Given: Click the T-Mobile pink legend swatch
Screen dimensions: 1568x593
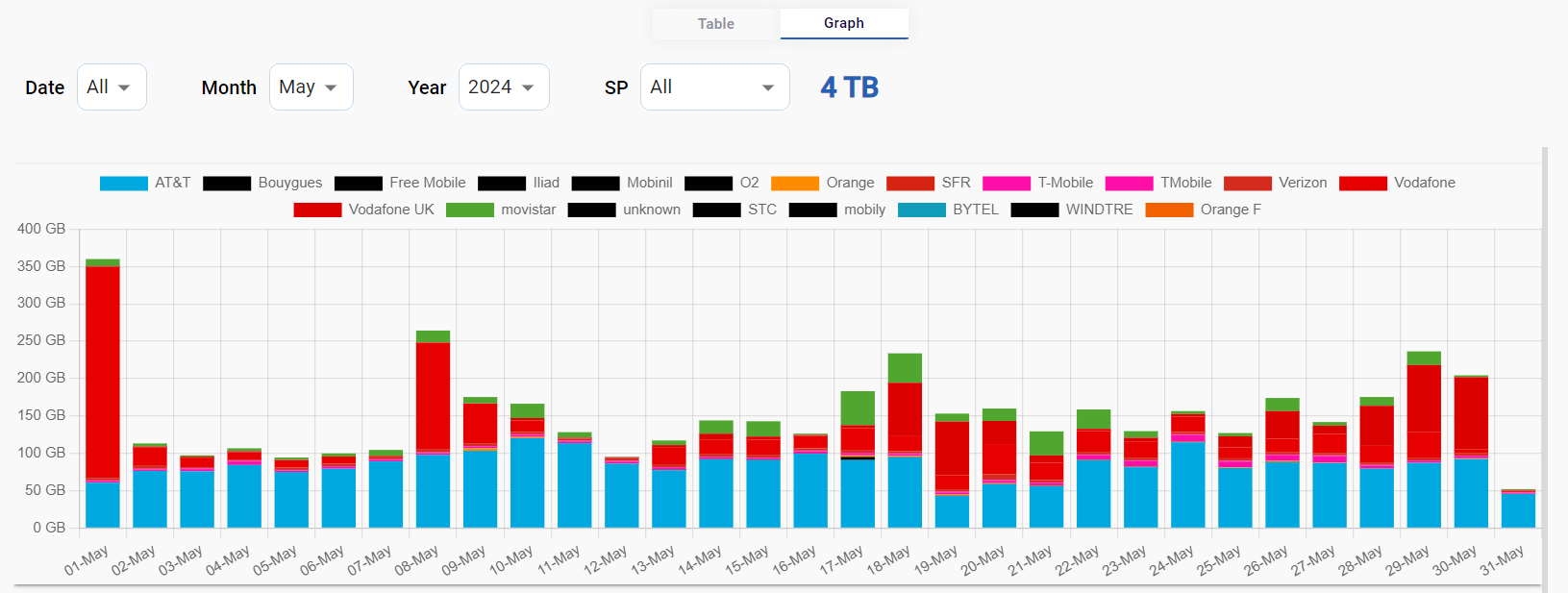Looking at the screenshot, I should pyautogui.click(x=1006, y=184).
